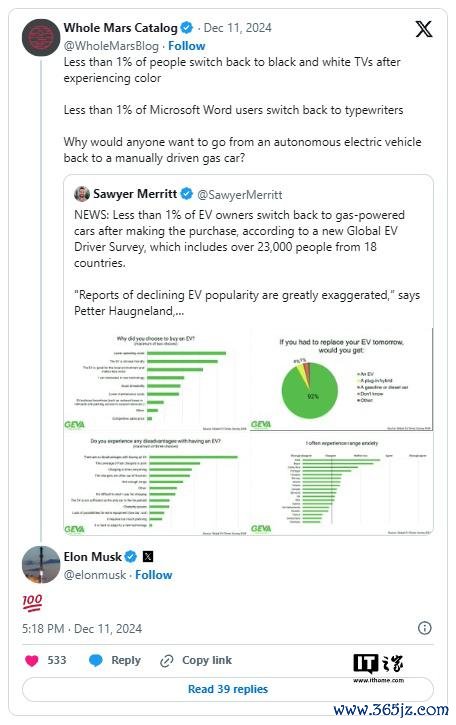The width and height of the screenshot is (456, 725).
Task: Follow @elonmusk
Action: pos(154,575)
